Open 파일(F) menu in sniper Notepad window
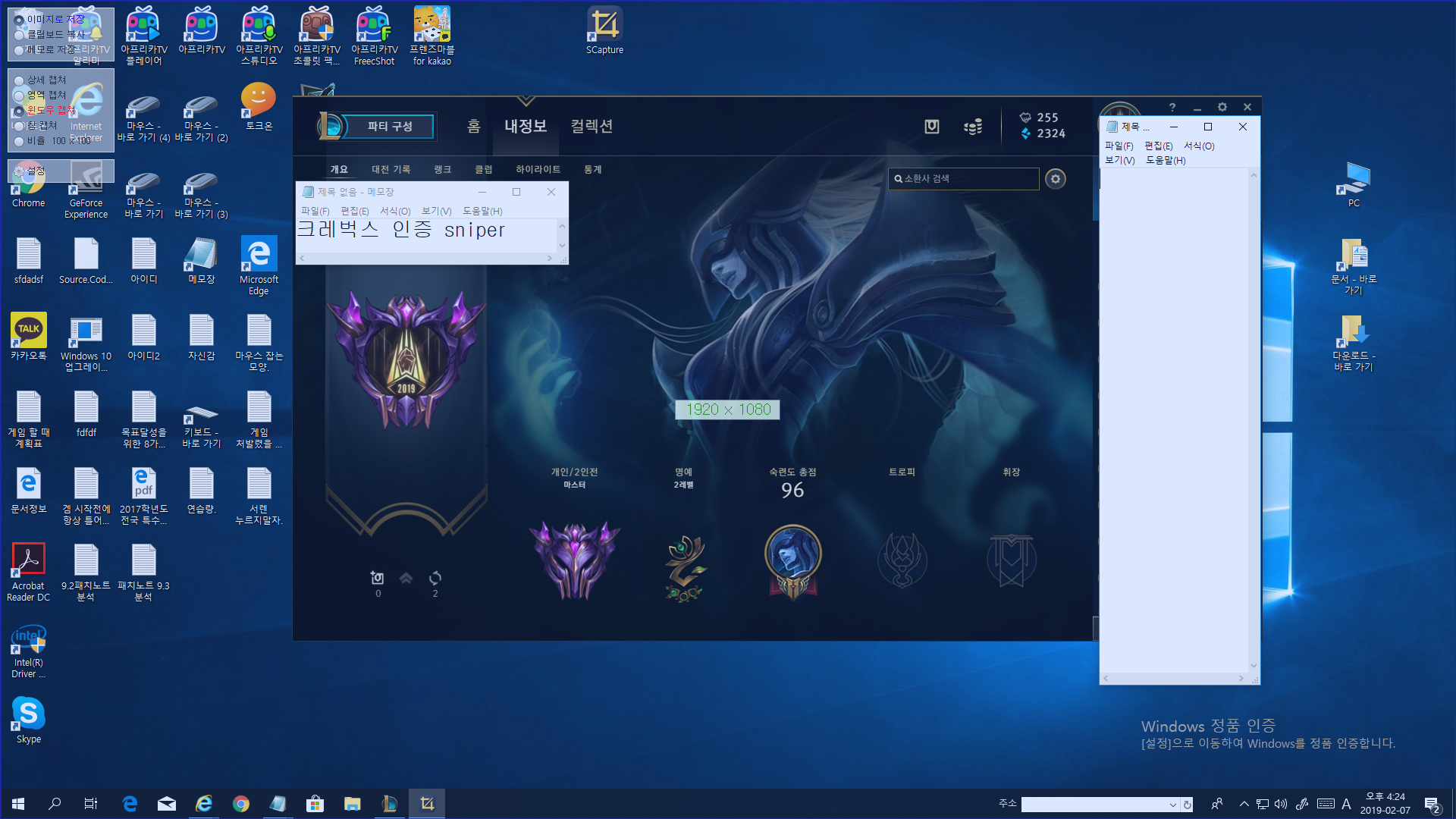The width and height of the screenshot is (1456, 819). [x=315, y=211]
